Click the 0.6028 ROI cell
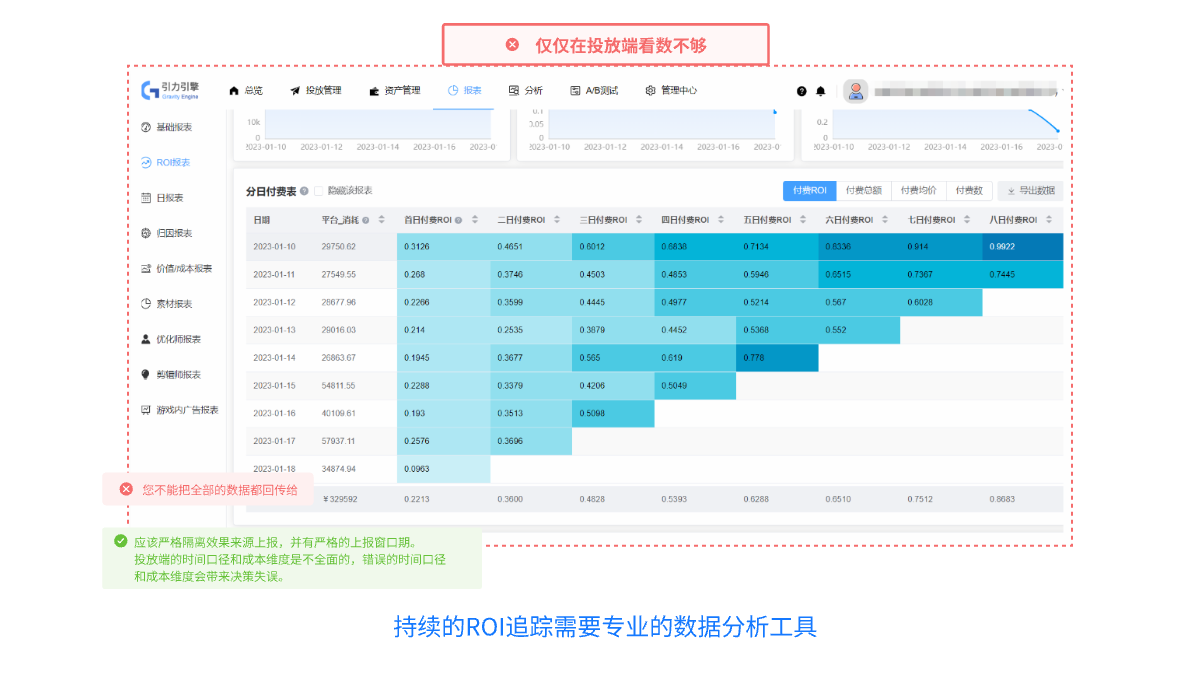This screenshot has width=1200, height=681. point(941,302)
